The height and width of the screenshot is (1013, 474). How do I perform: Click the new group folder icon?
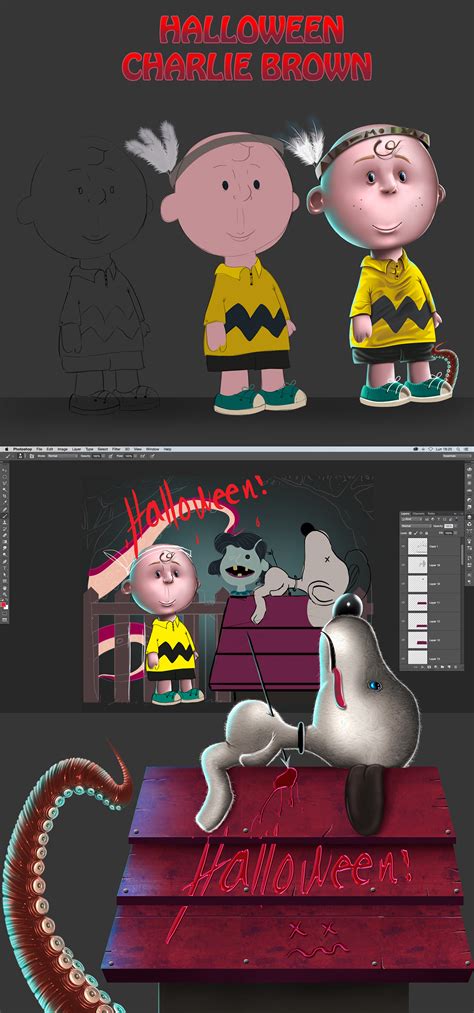[x=442, y=667]
